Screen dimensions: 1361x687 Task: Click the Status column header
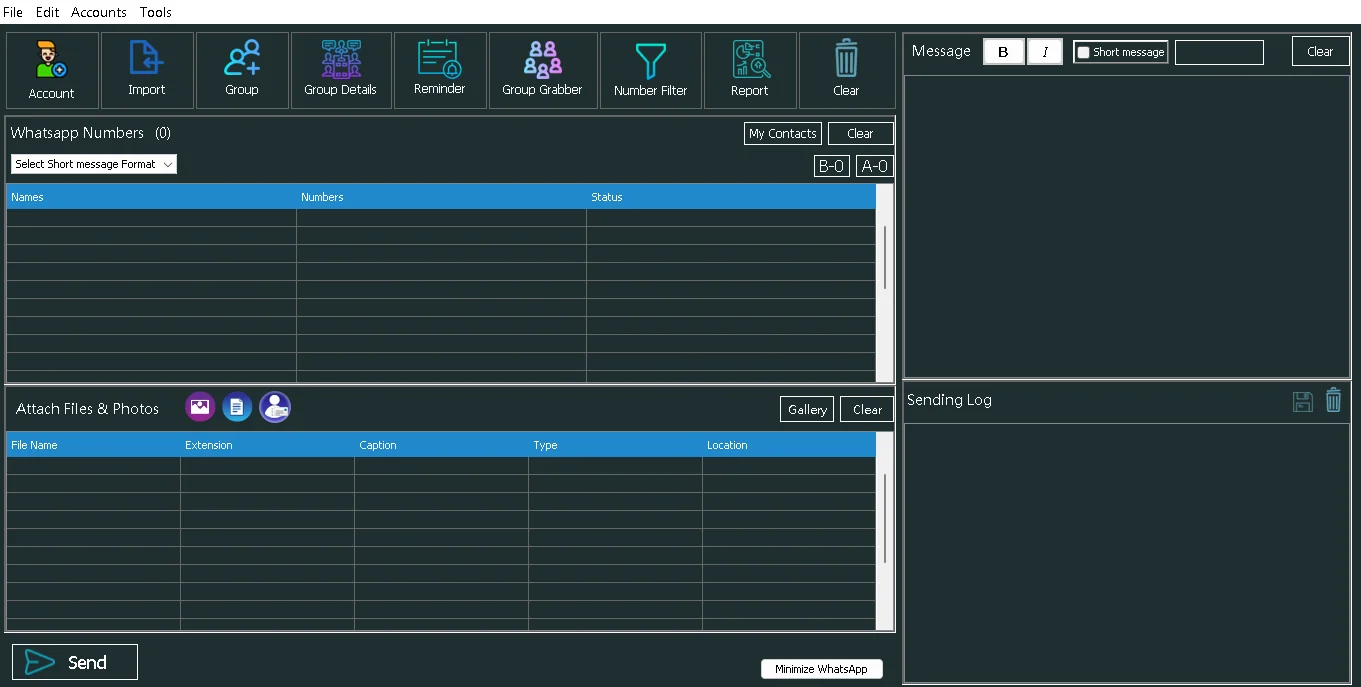(x=731, y=197)
